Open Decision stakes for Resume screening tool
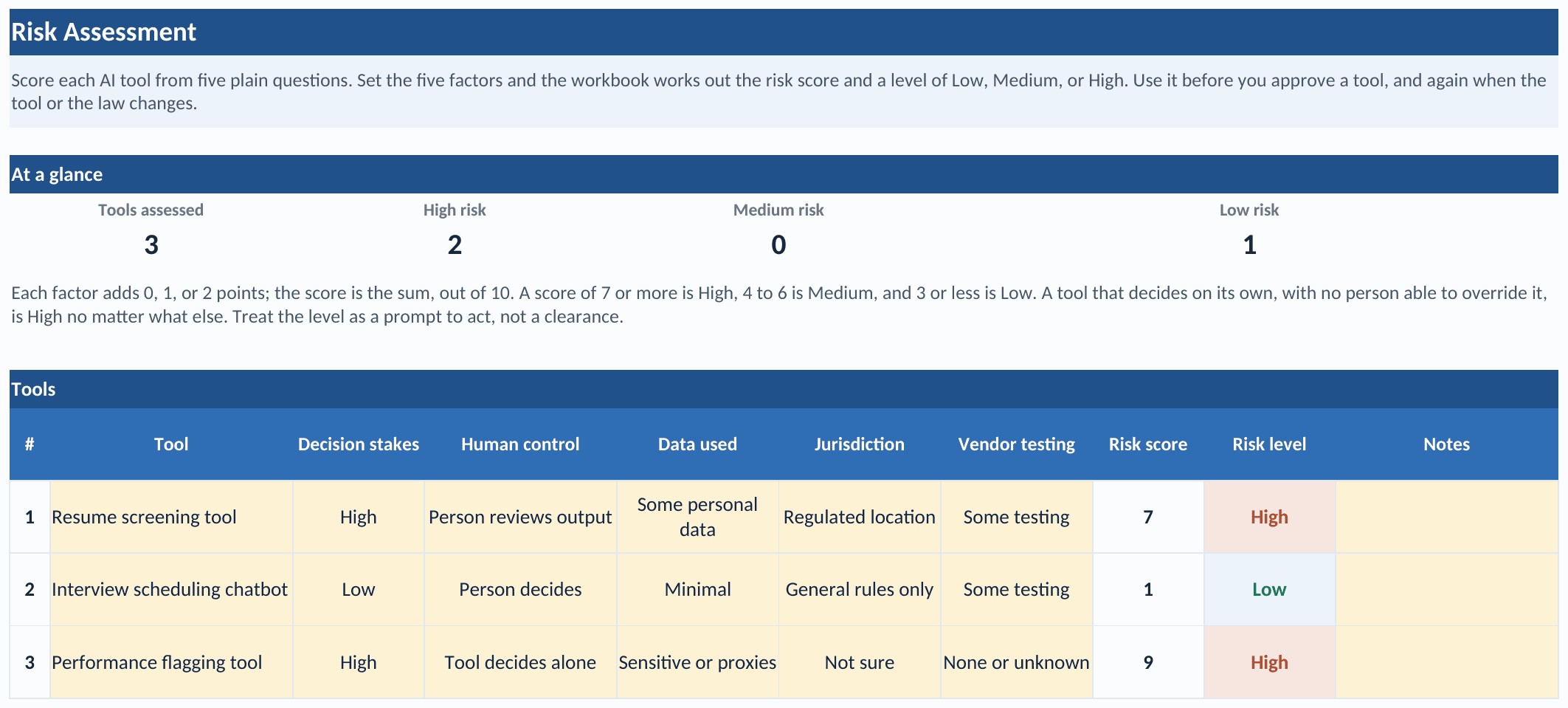The height and width of the screenshot is (708, 1568). (359, 517)
